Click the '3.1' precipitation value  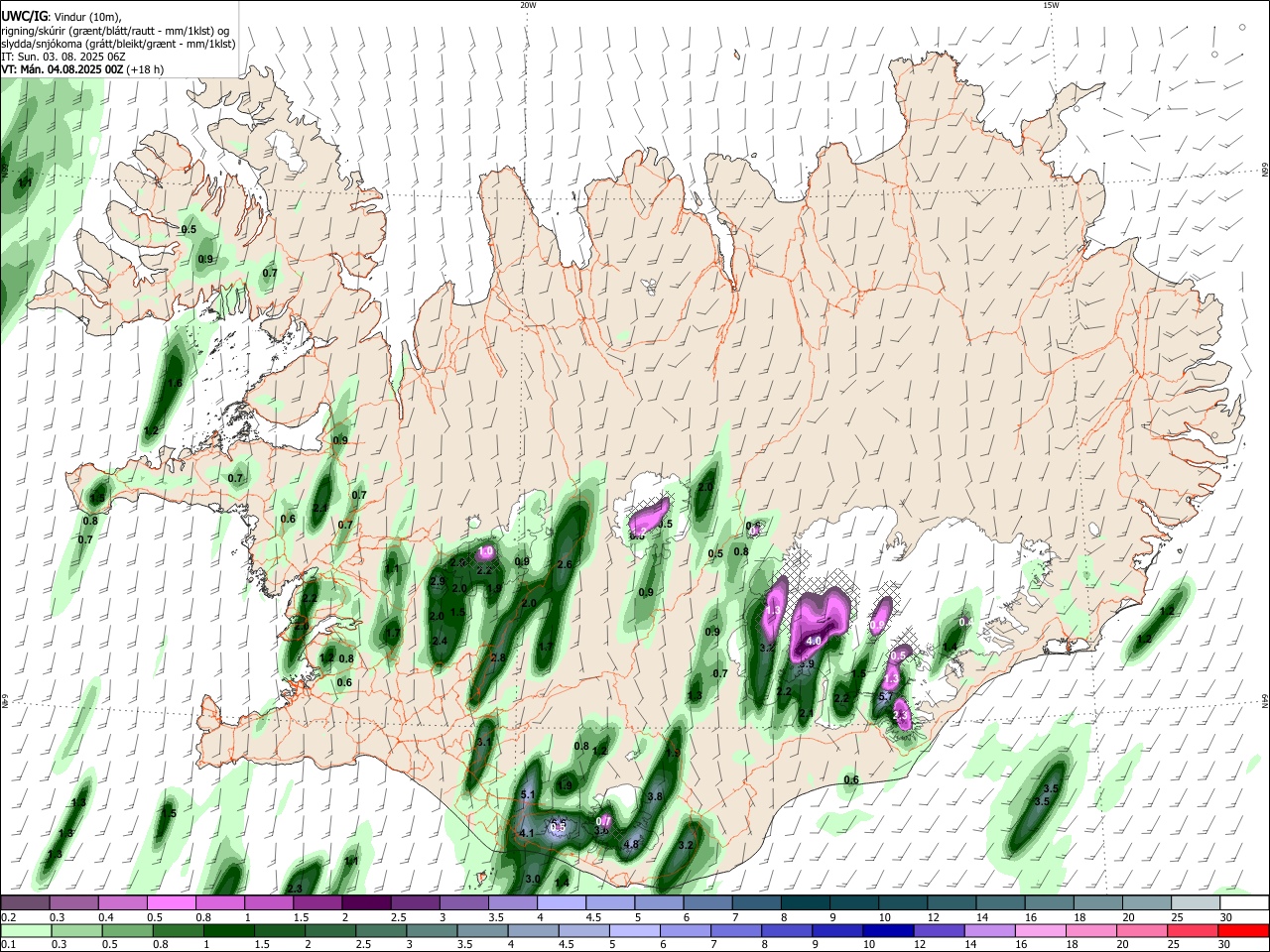coord(485,742)
